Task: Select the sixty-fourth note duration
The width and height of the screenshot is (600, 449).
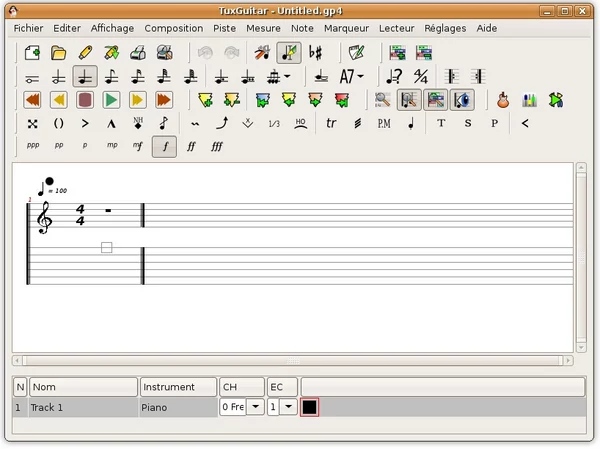Action: click(x=191, y=77)
